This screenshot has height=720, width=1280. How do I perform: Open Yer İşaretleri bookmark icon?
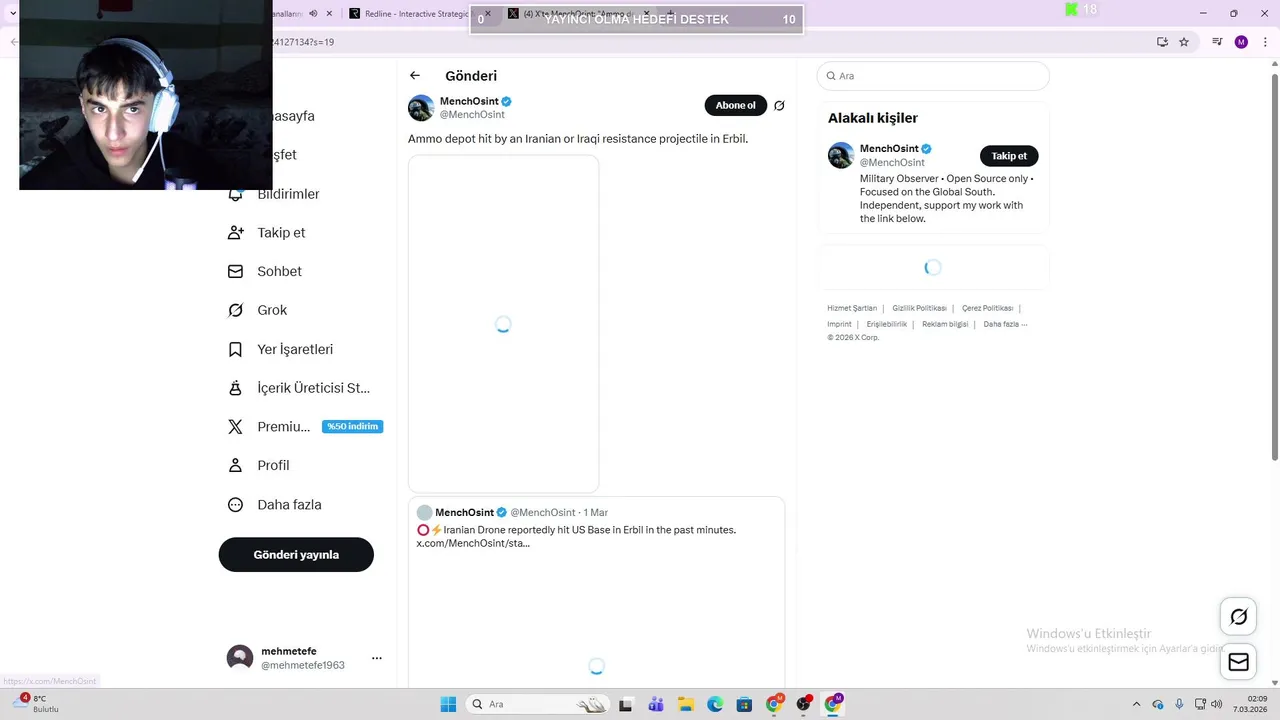[236, 350]
